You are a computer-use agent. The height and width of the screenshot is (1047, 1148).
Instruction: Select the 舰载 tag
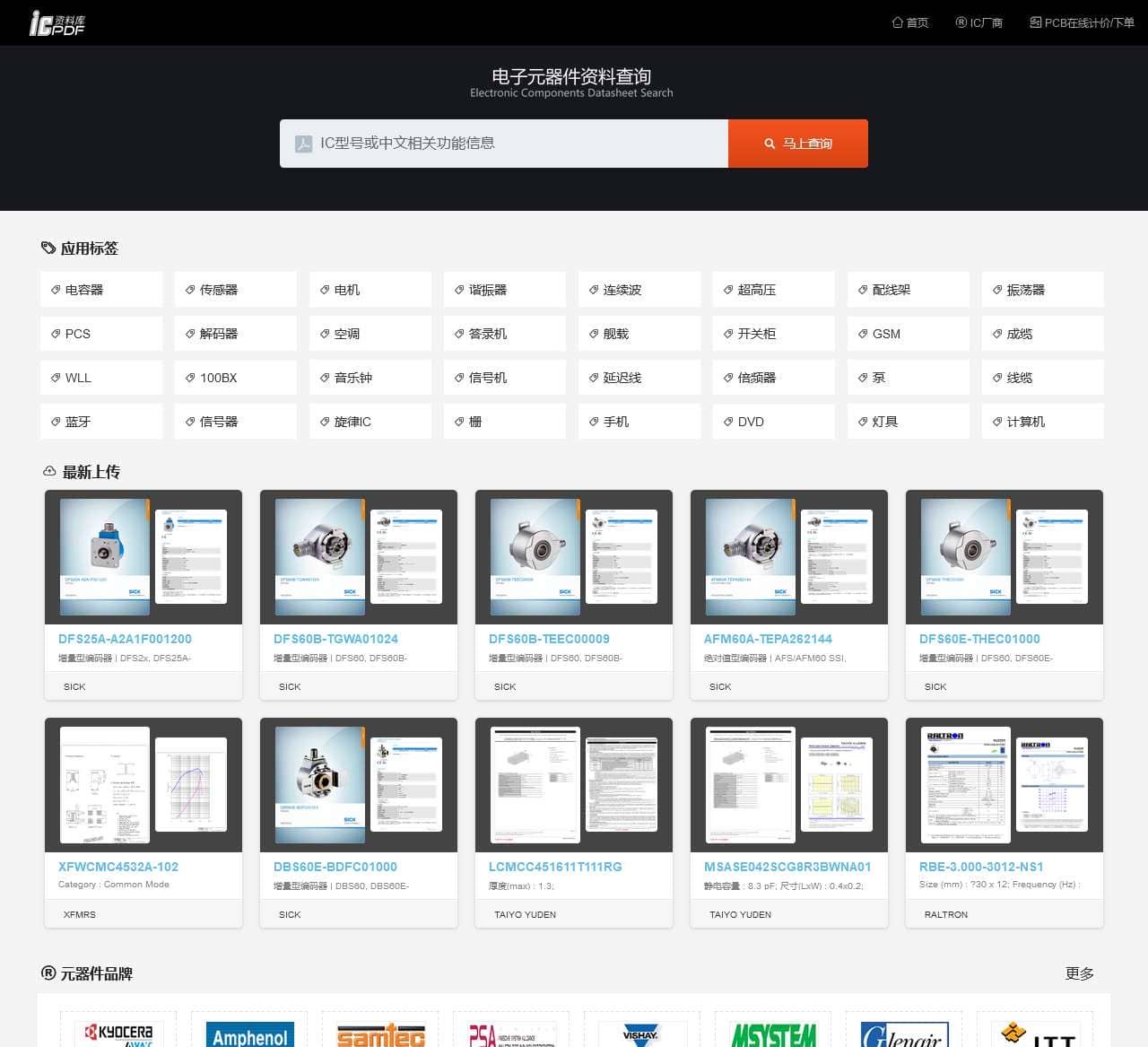point(639,334)
